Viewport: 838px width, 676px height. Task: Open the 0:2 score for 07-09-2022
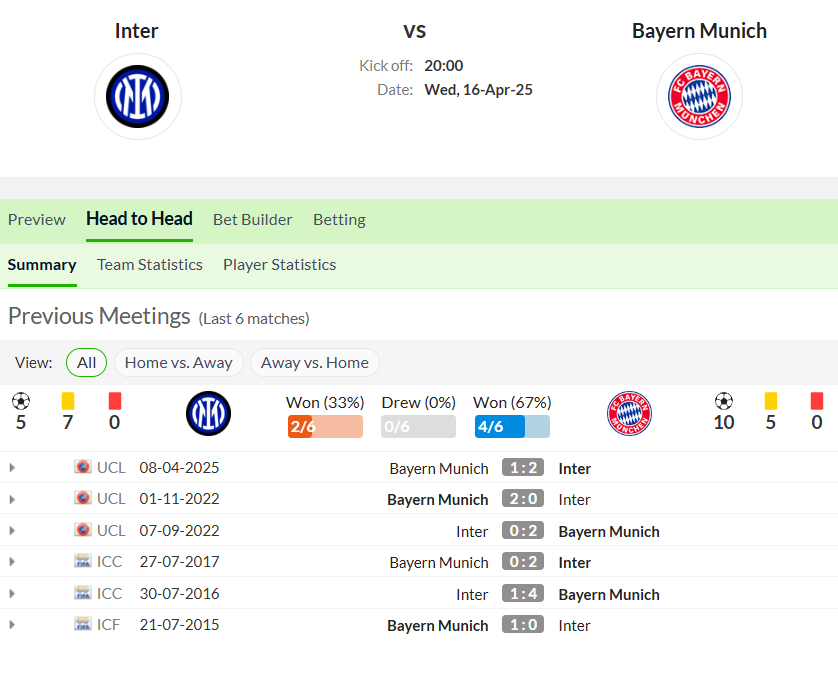pyautogui.click(x=523, y=530)
